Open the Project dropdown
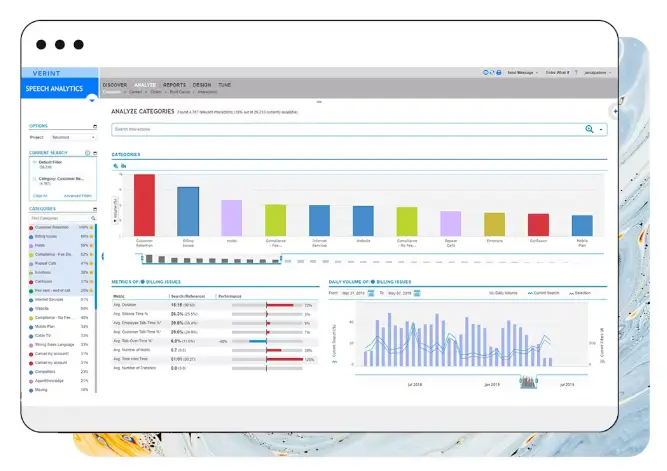Screen dimensions: 667x471 coord(73,137)
